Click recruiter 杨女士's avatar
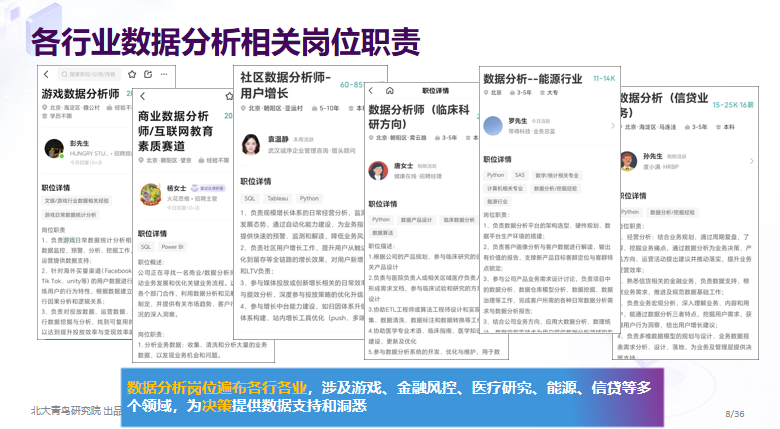This screenshot has height=429, width=780. [150, 195]
